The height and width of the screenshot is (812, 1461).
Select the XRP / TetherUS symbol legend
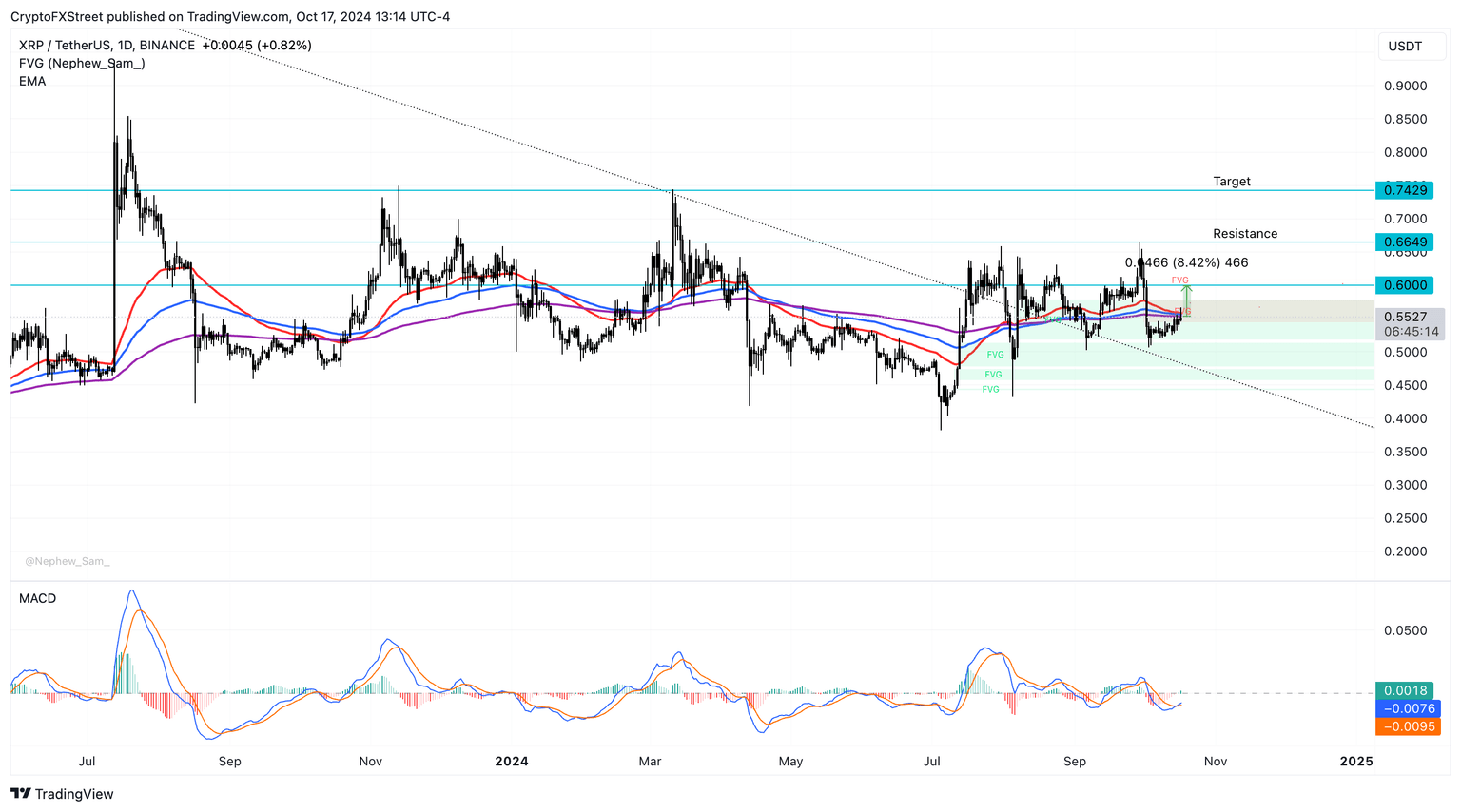pyautogui.click(x=63, y=45)
